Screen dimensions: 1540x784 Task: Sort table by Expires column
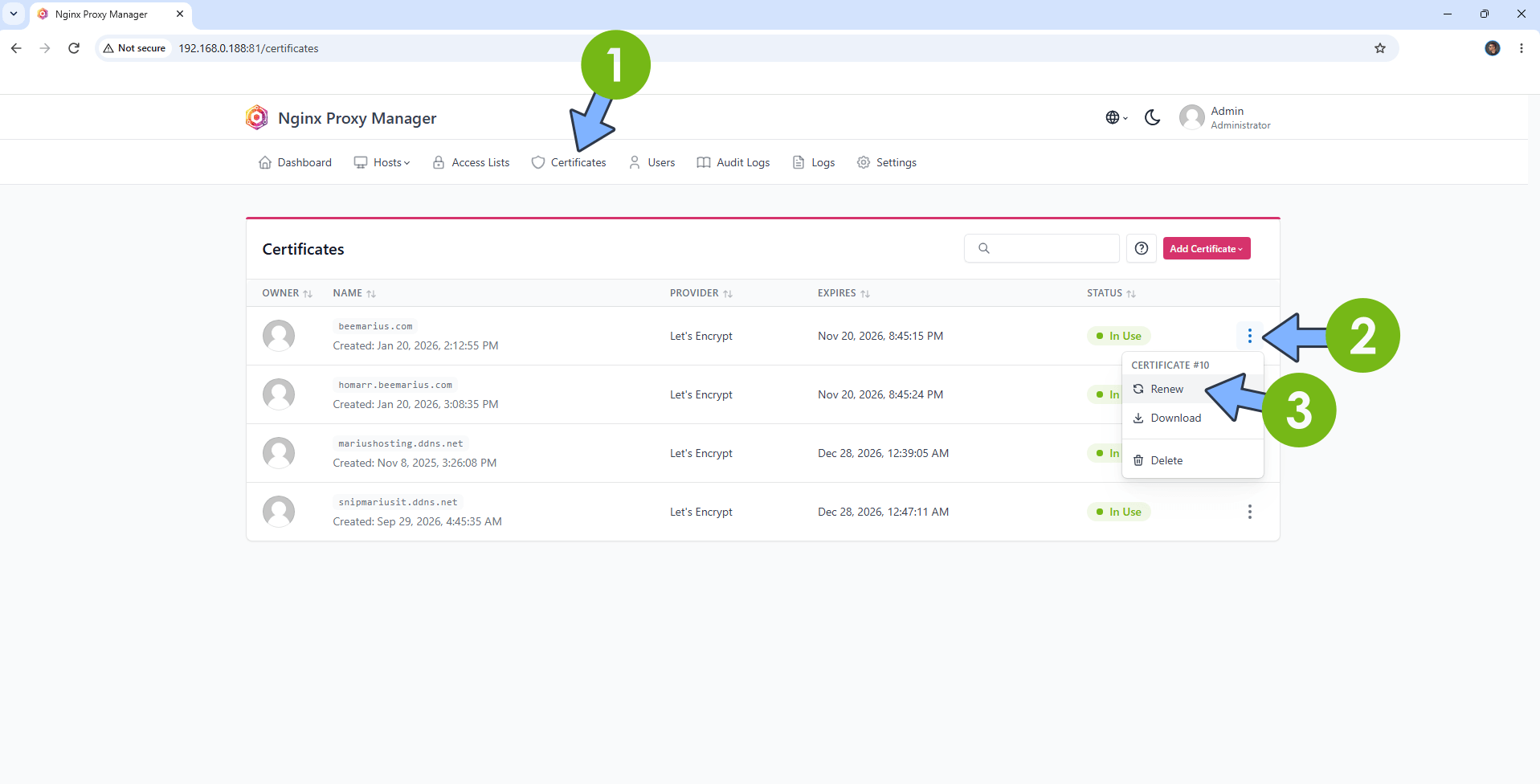(844, 293)
